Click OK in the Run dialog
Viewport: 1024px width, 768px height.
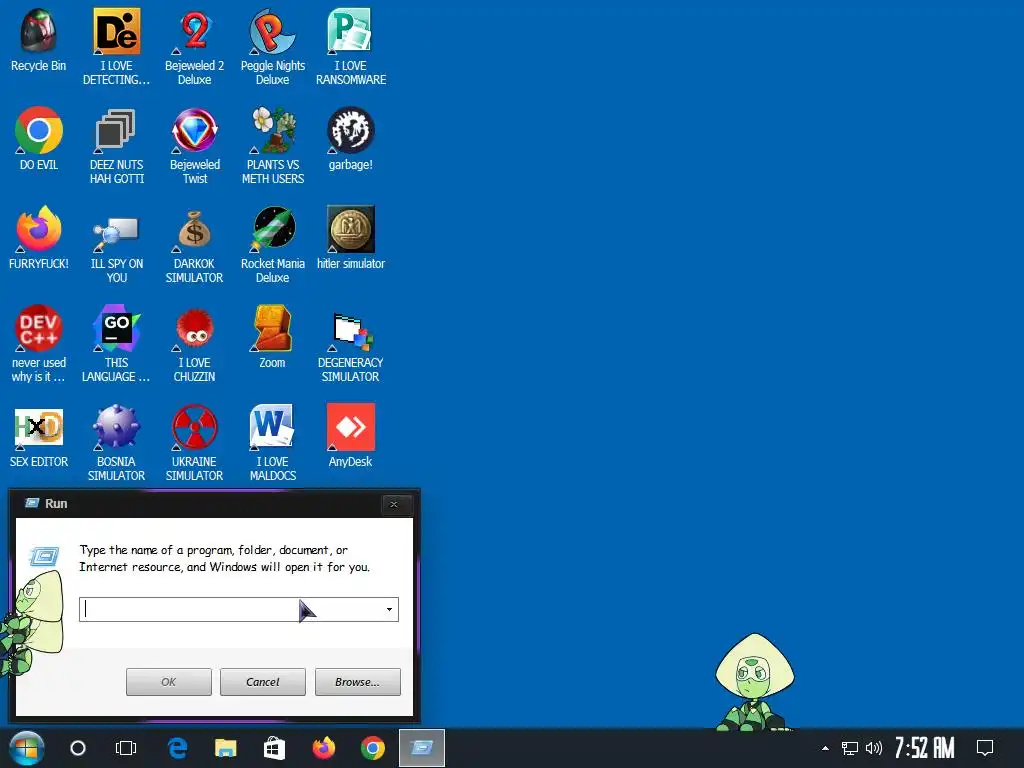point(168,682)
